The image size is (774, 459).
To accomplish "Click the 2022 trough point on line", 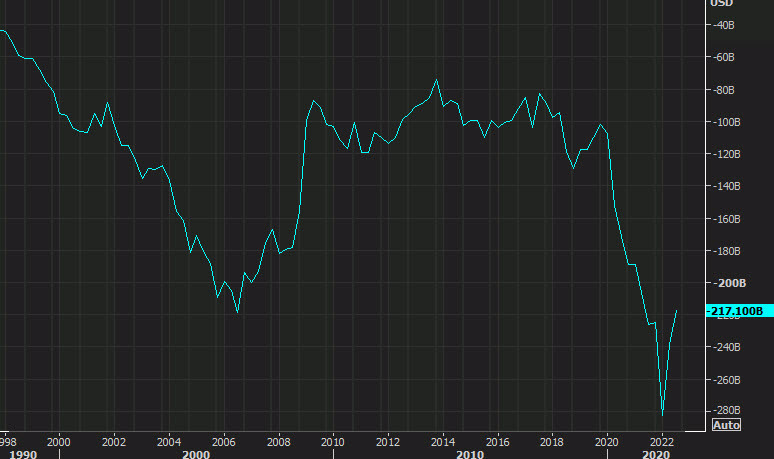I will pos(662,415).
